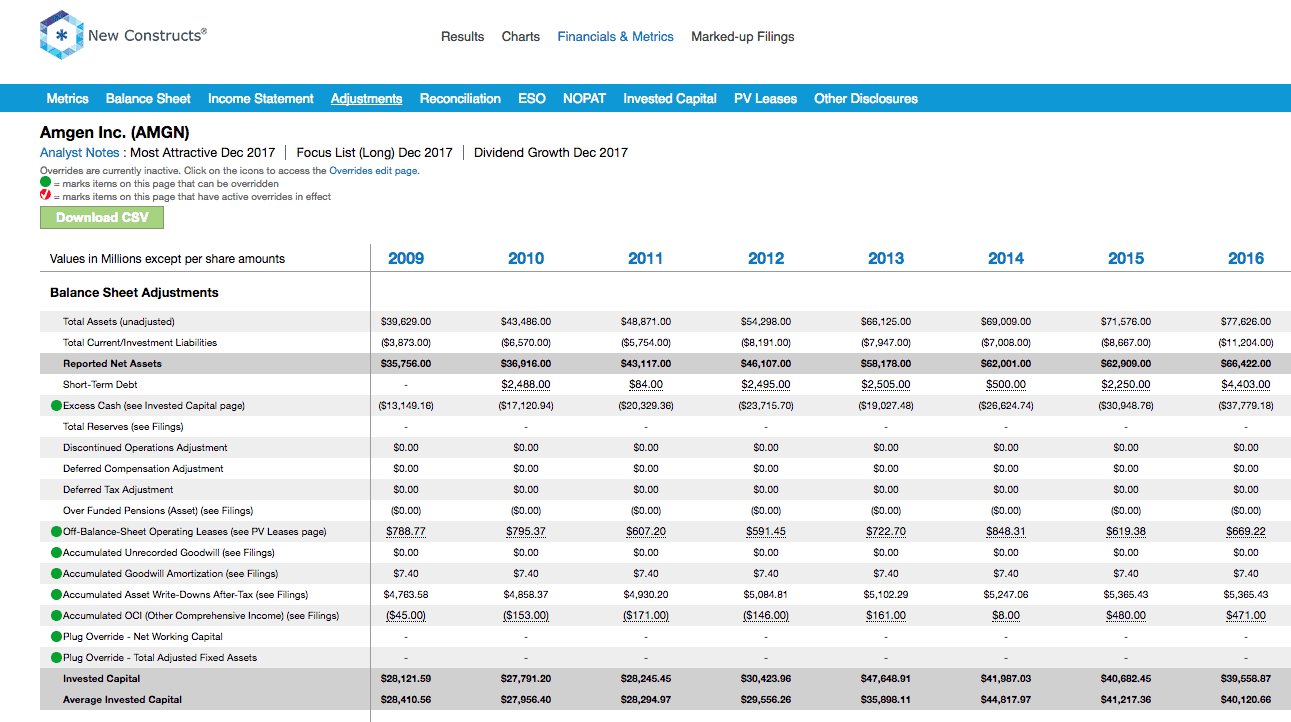The height and width of the screenshot is (722, 1291).
Task: Open Marked-up Filings
Action: coord(743,37)
